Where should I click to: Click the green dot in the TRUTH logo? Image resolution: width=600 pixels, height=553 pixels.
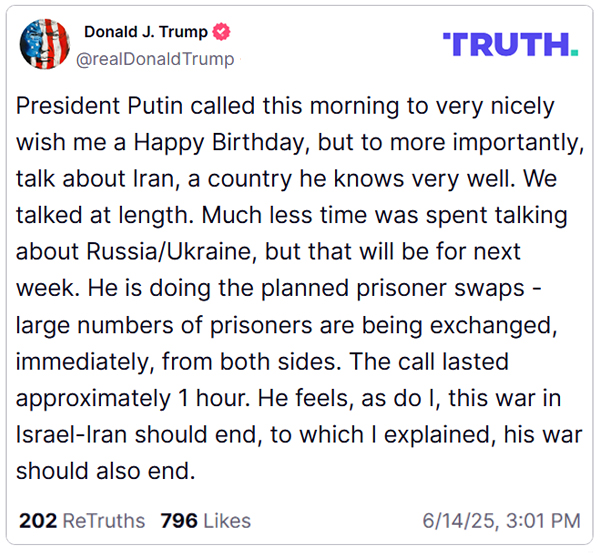(575, 52)
